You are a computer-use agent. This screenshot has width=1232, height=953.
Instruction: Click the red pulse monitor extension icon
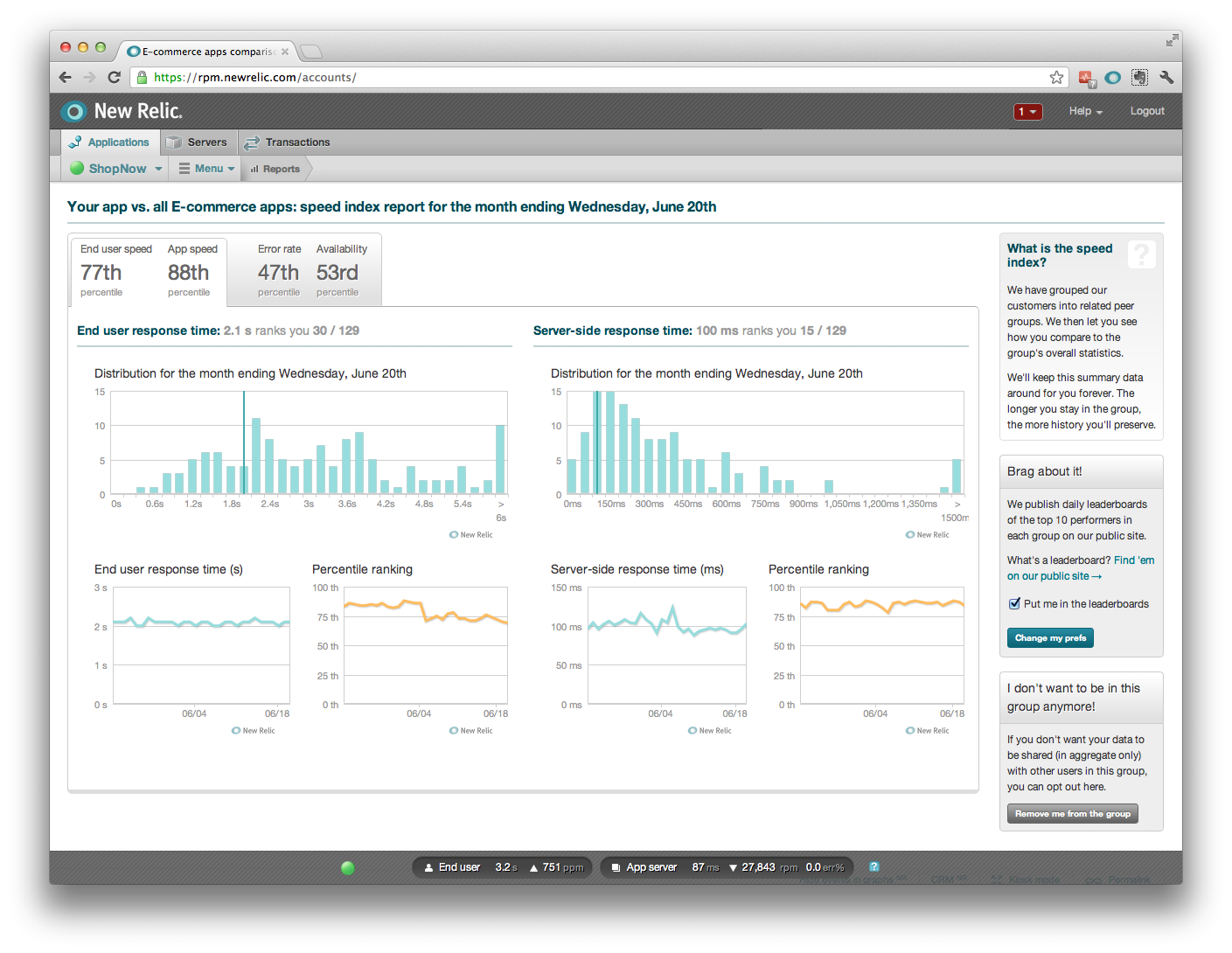(x=1087, y=78)
